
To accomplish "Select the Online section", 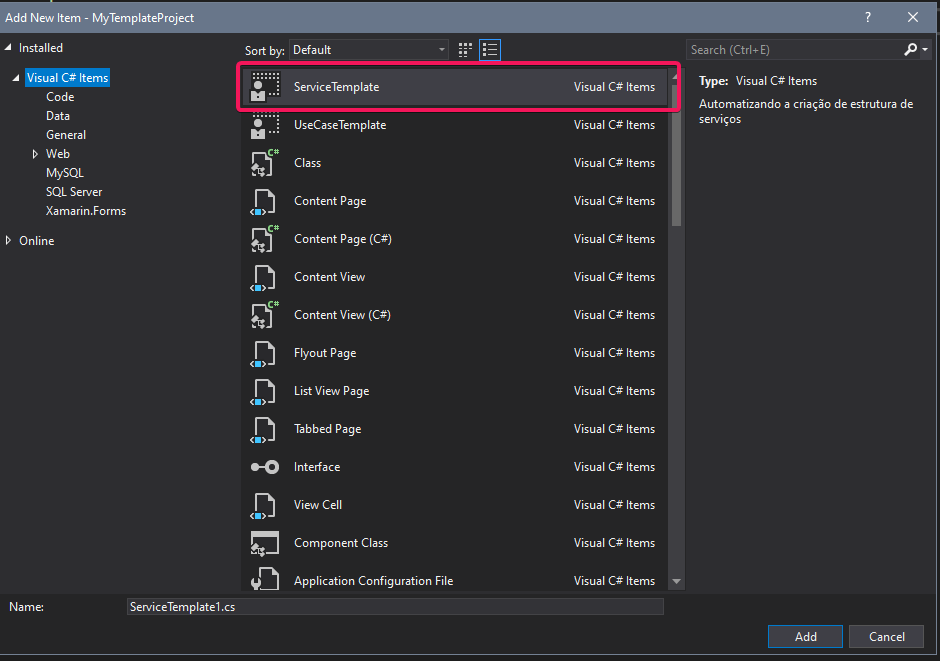I will [37, 240].
